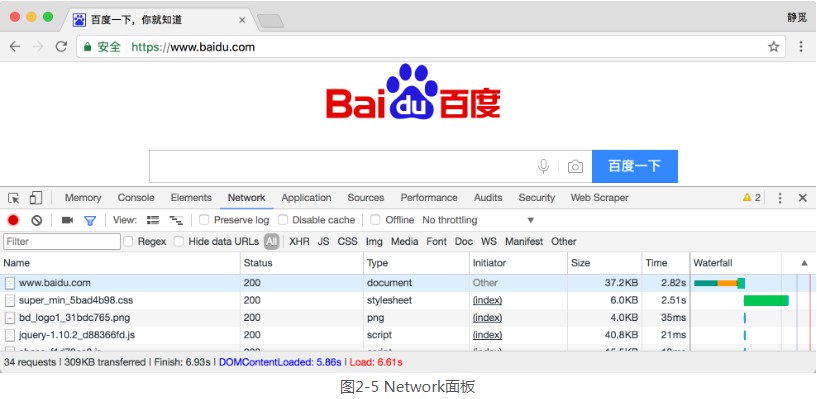Filter requests by XHR
The width and height of the screenshot is (817, 399).
tap(299, 242)
